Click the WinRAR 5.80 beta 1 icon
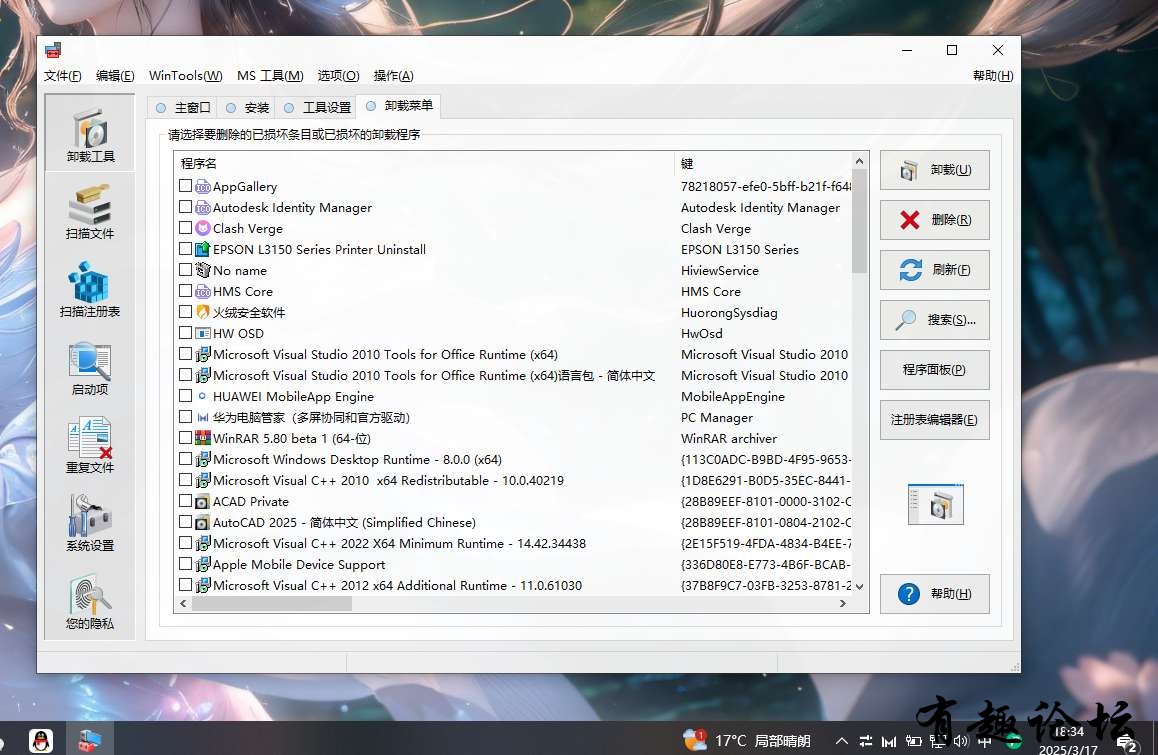Screen dimensions: 1158x755 tap(202, 438)
